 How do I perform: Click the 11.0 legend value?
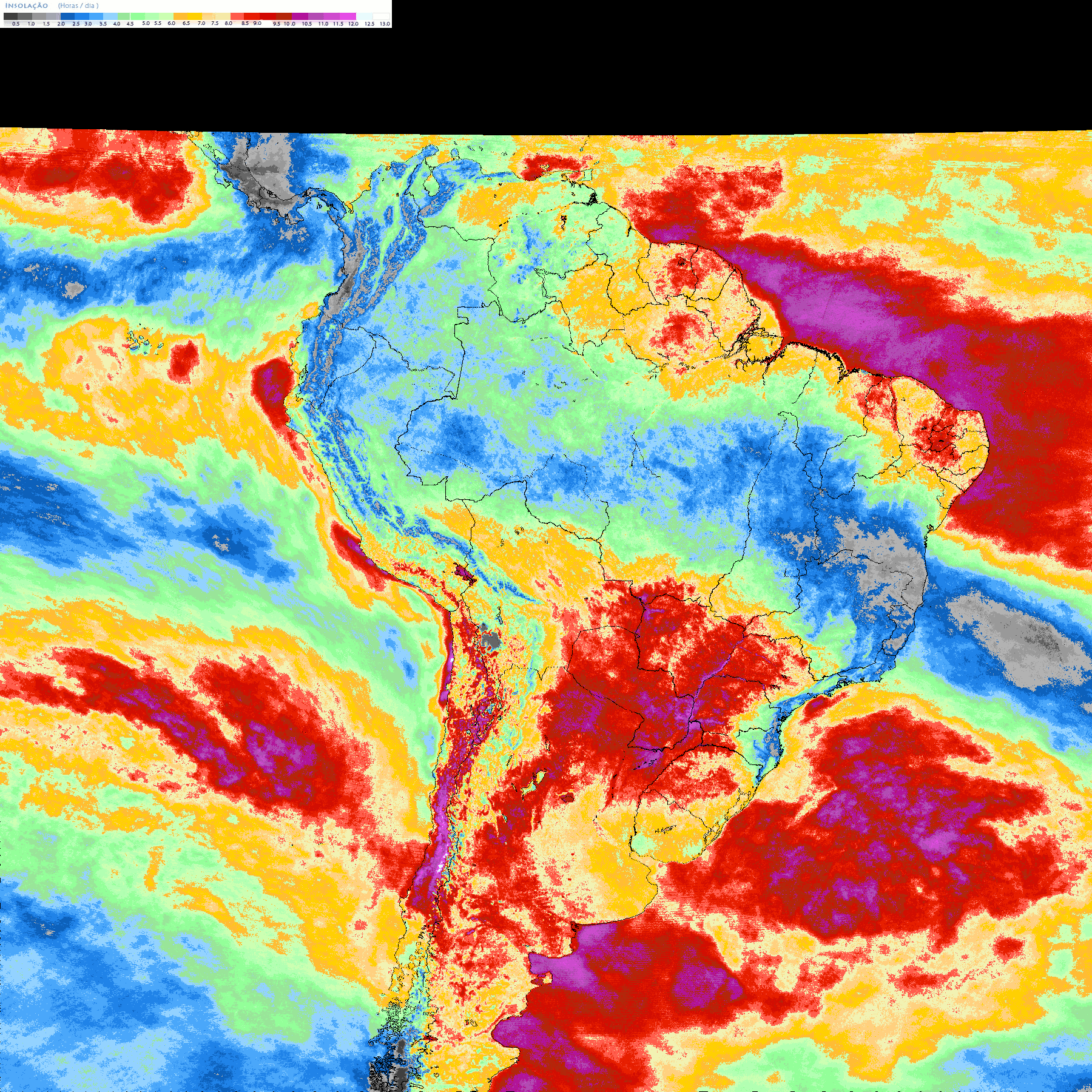pos(323,24)
